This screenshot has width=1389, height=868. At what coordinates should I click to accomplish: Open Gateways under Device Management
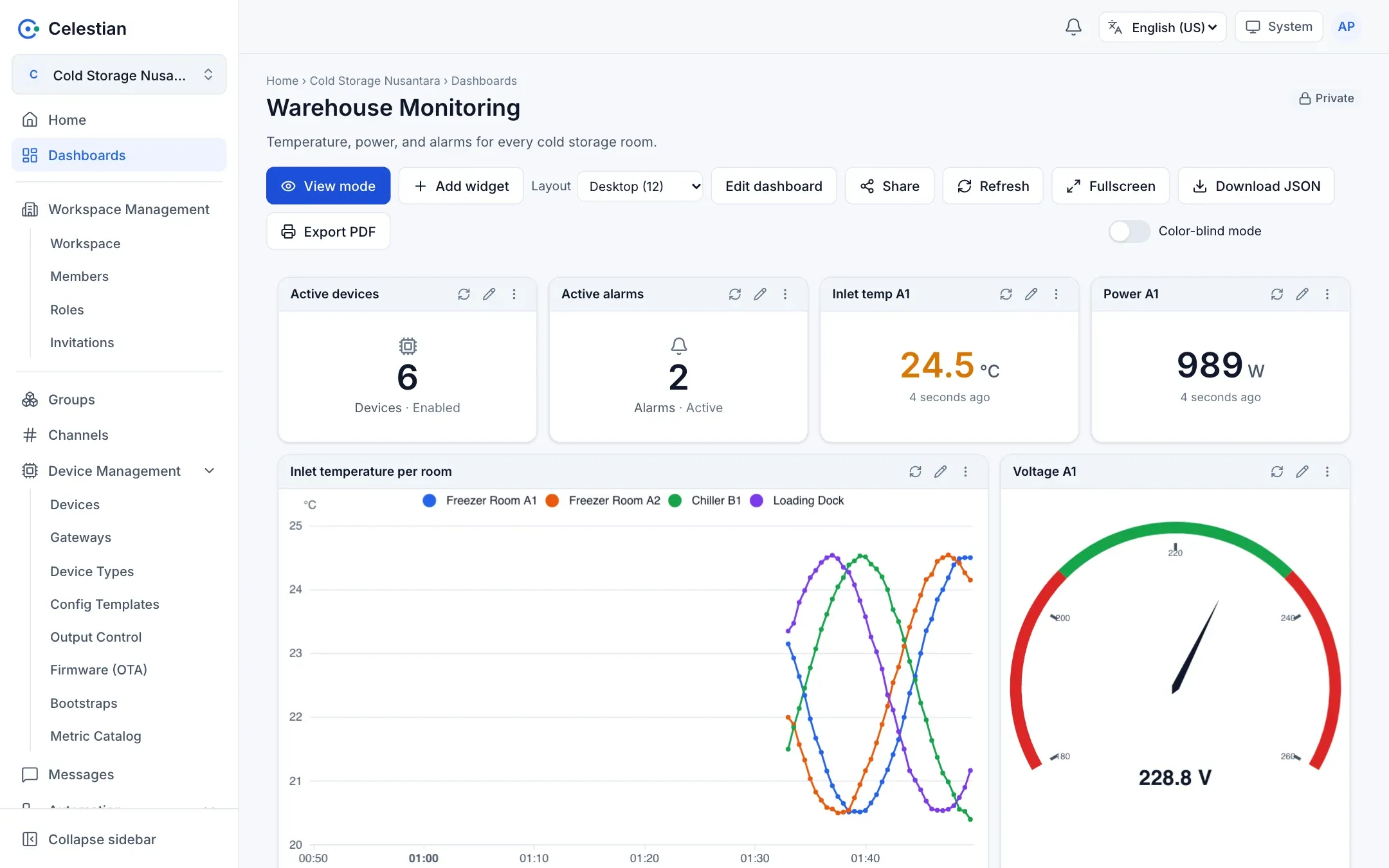click(80, 538)
